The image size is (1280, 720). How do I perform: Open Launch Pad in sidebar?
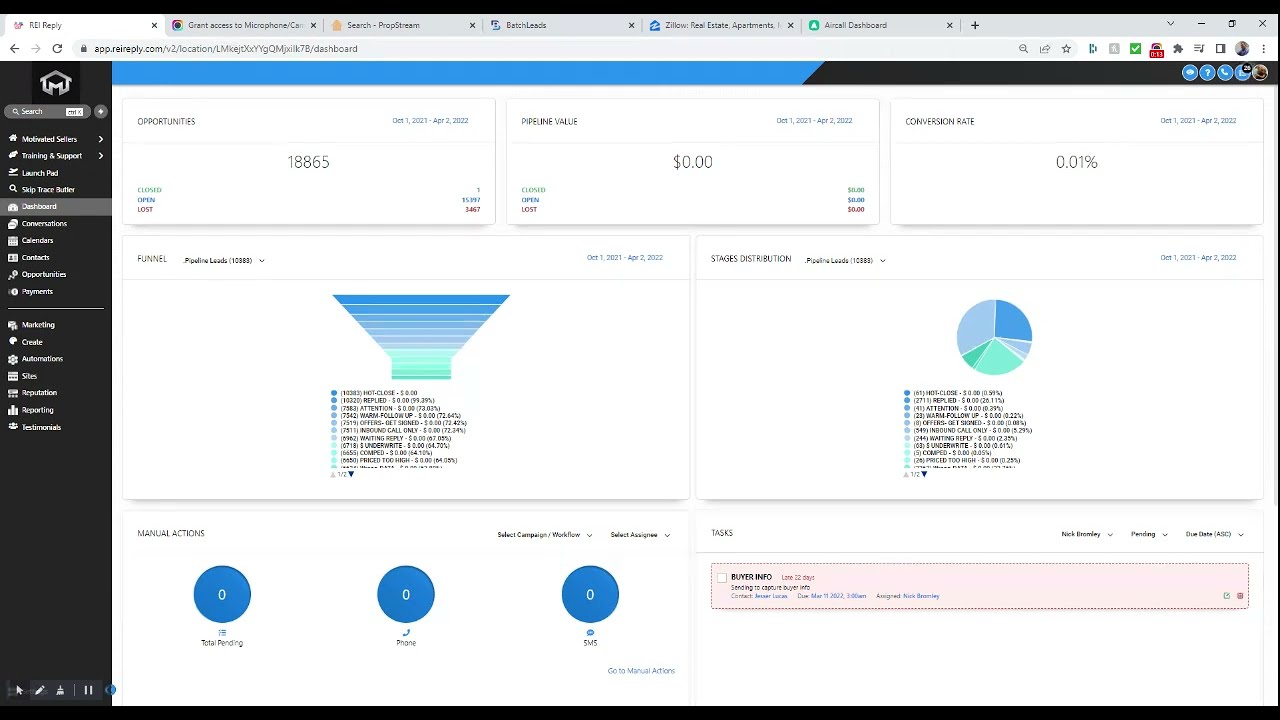(x=55, y=173)
